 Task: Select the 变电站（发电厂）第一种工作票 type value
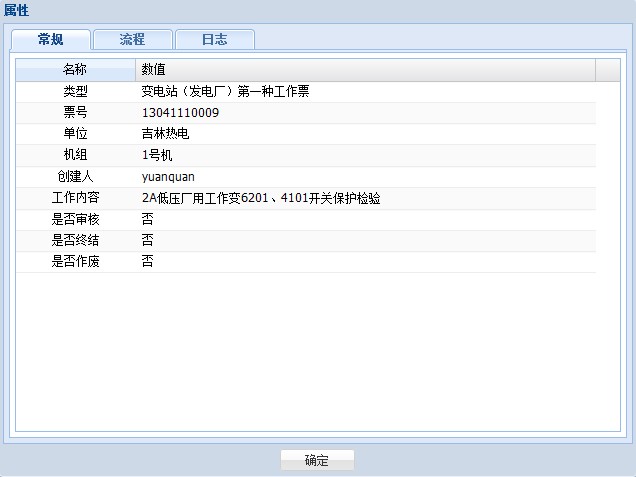pos(225,92)
